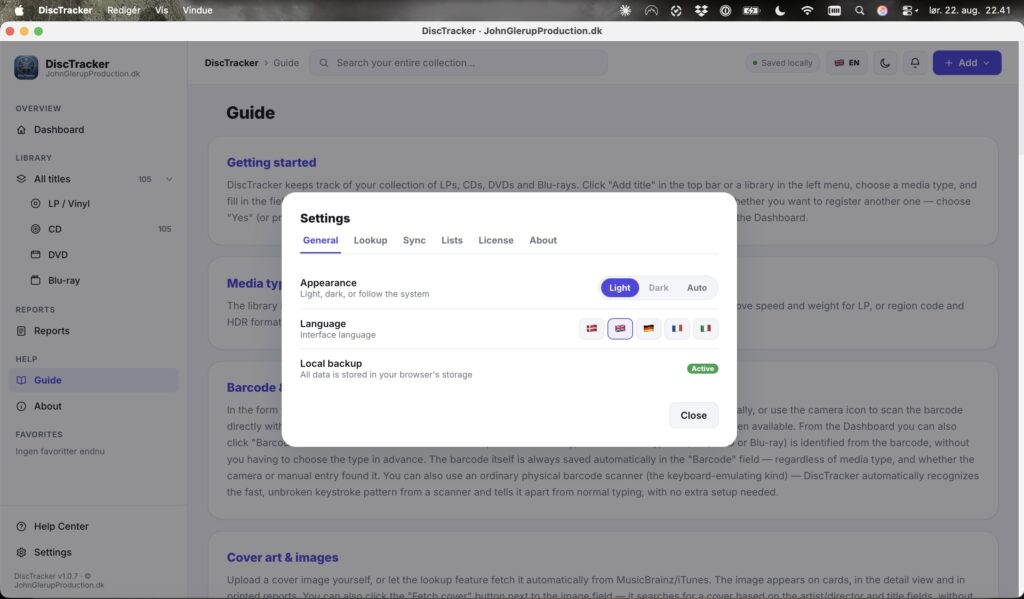Click the Guide breadcrumb label
The width and height of the screenshot is (1024, 599).
click(x=286, y=63)
